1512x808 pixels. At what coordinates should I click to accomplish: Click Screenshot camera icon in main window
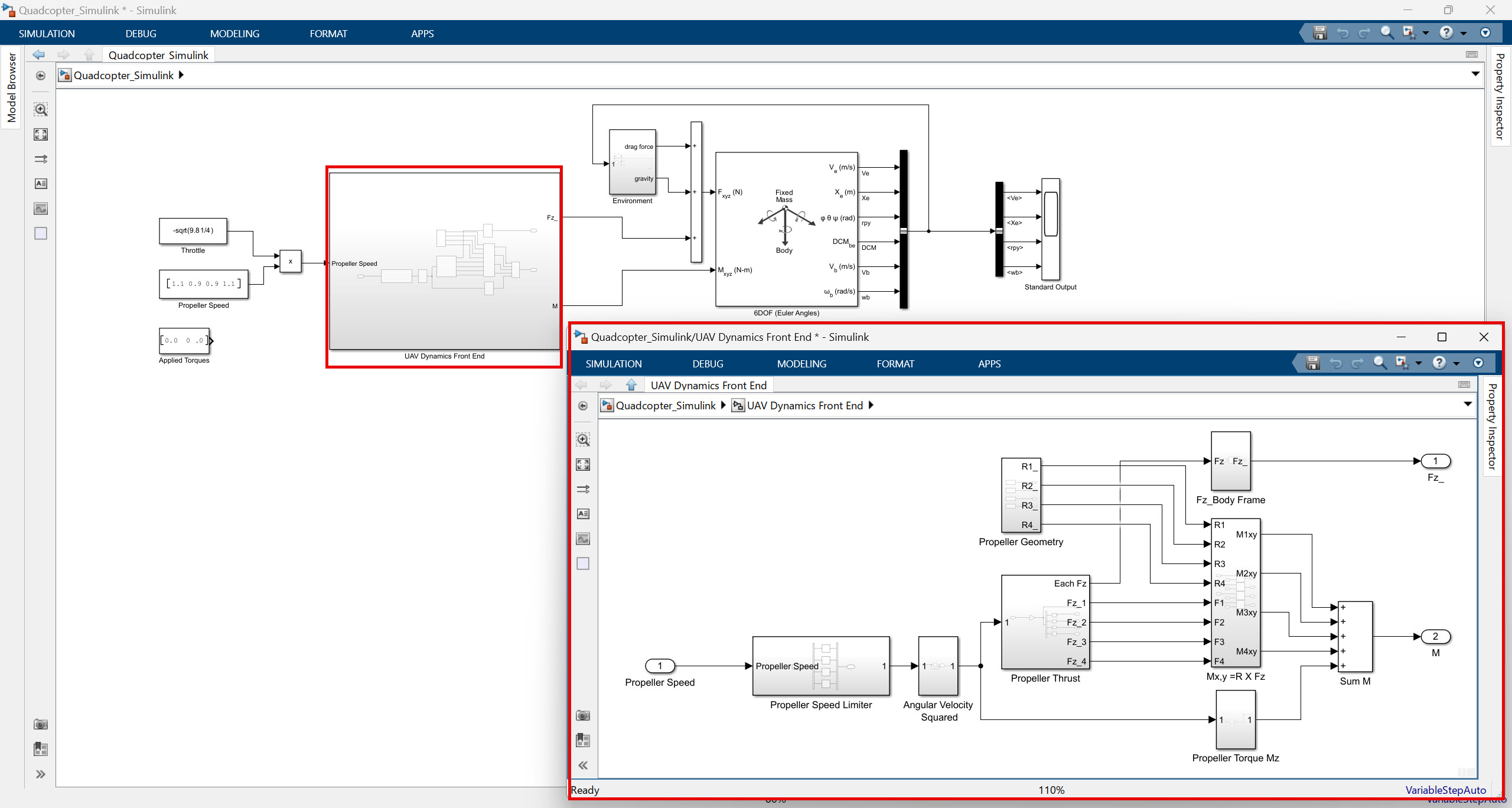click(41, 724)
